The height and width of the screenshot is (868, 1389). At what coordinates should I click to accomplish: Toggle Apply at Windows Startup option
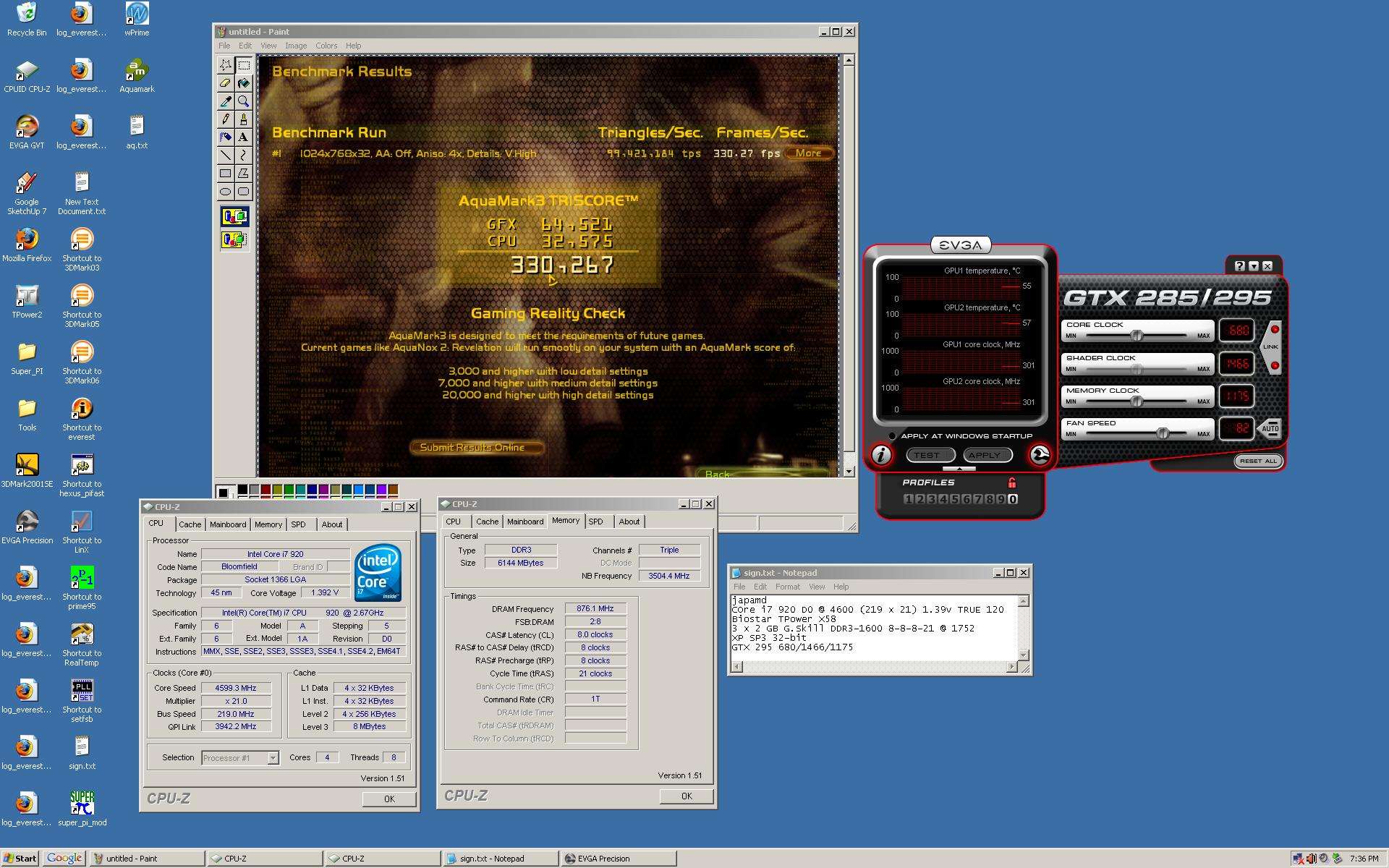[893, 436]
